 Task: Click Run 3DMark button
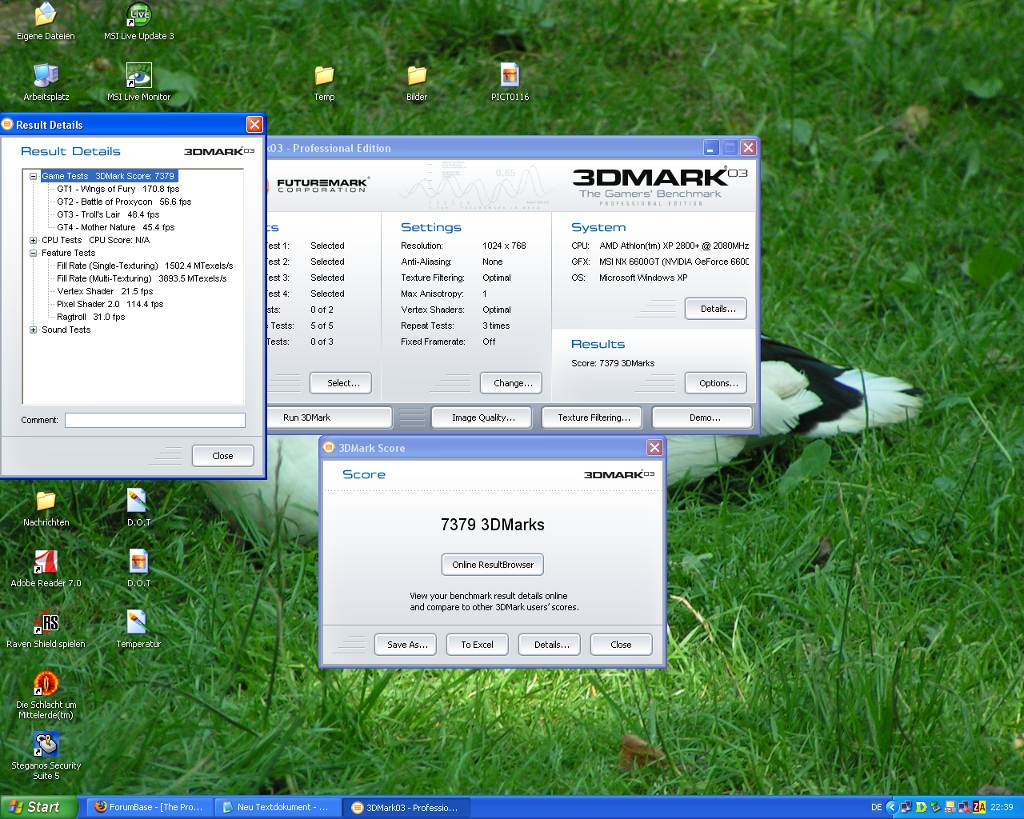click(329, 417)
